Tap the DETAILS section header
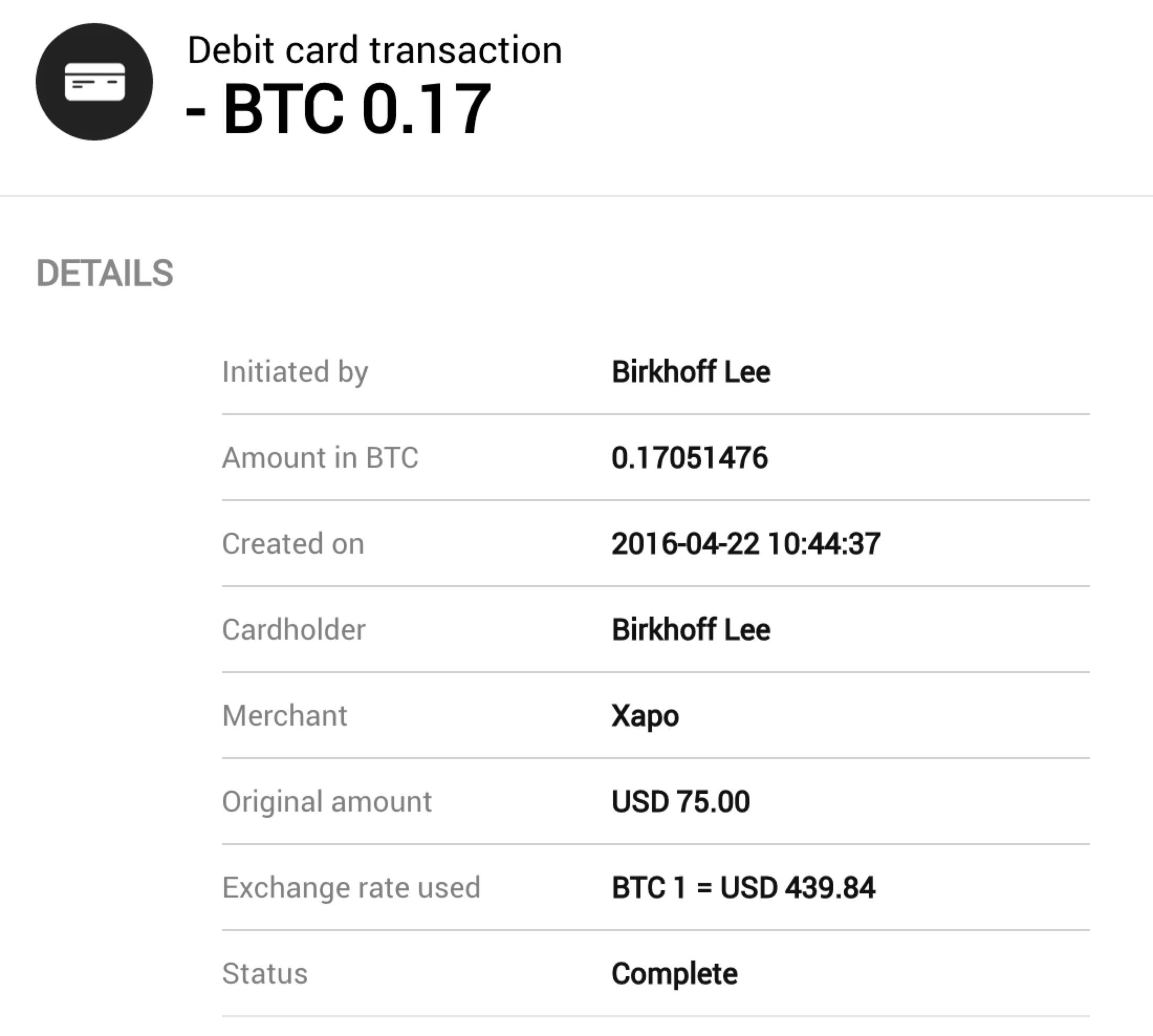This screenshot has height=1036, width=1153. (x=105, y=273)
